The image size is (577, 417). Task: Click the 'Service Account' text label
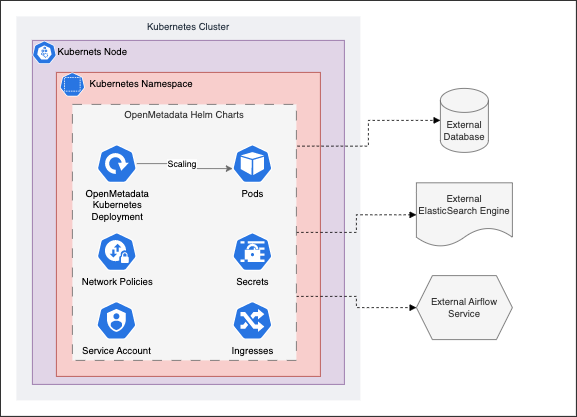117,351
